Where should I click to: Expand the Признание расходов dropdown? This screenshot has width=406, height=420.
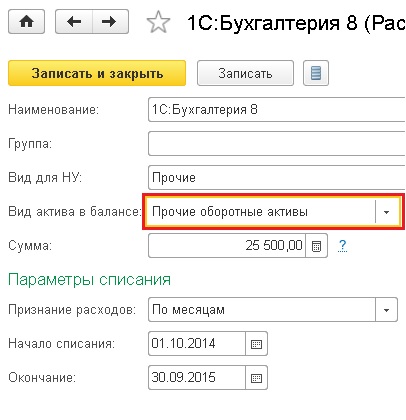[386, 310]
